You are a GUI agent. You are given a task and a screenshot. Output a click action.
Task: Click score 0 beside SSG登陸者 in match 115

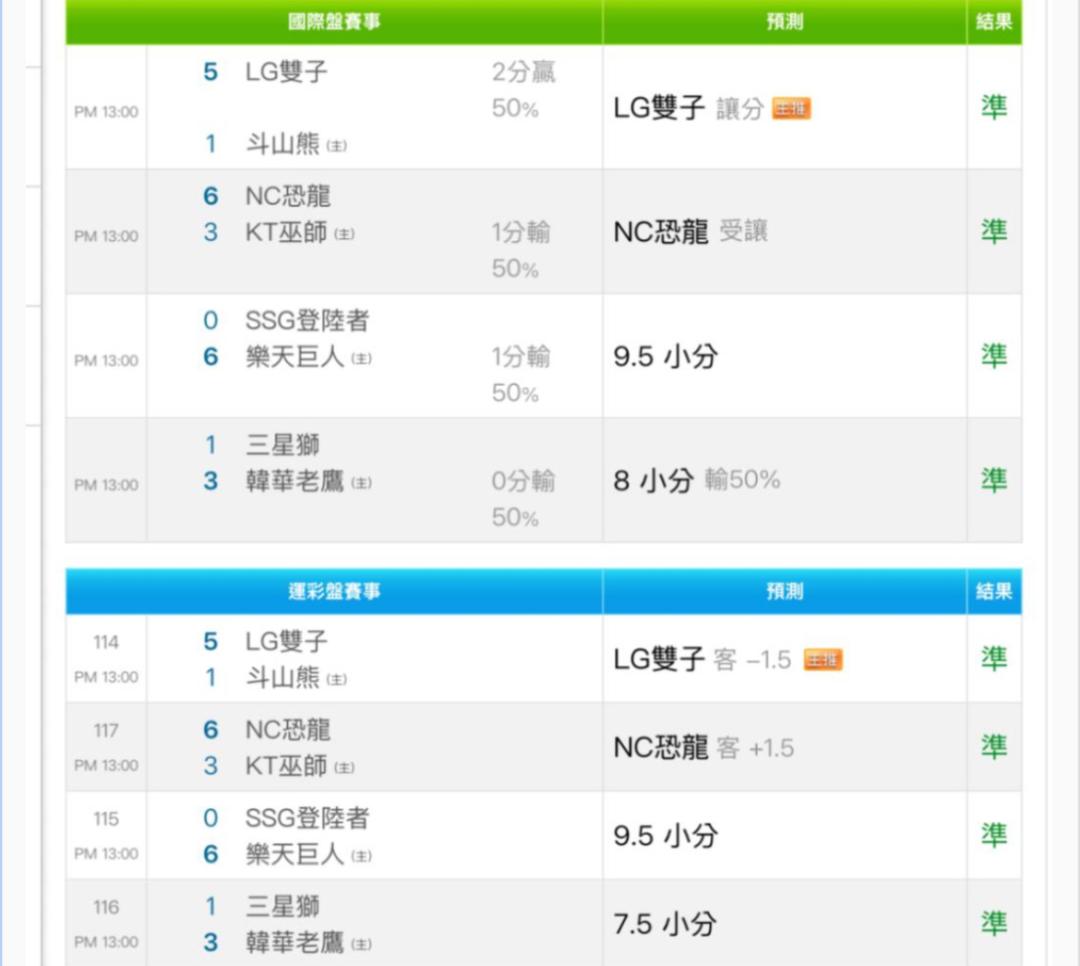point(211,819)
